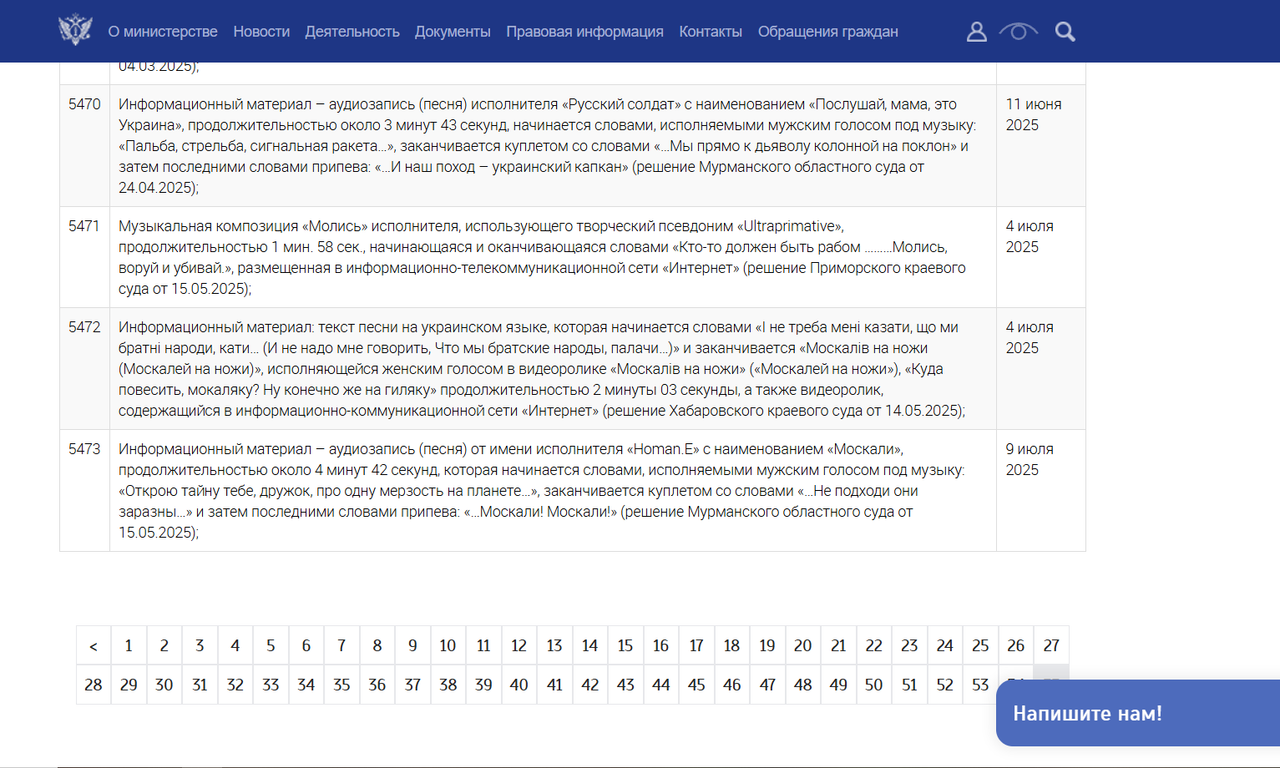
Task: Select entry number 5470 cell
Action: (x=85, y=145)
